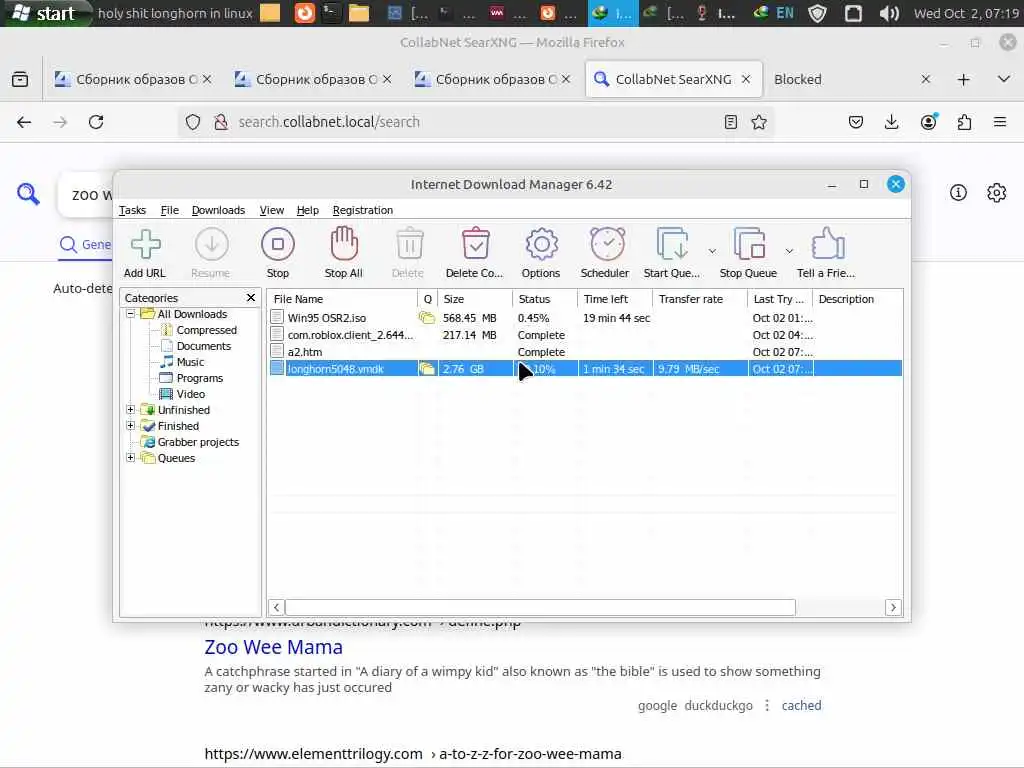Open SearXNG info about icon
The height and width of the screenshot is (768, 1024).
958,193
